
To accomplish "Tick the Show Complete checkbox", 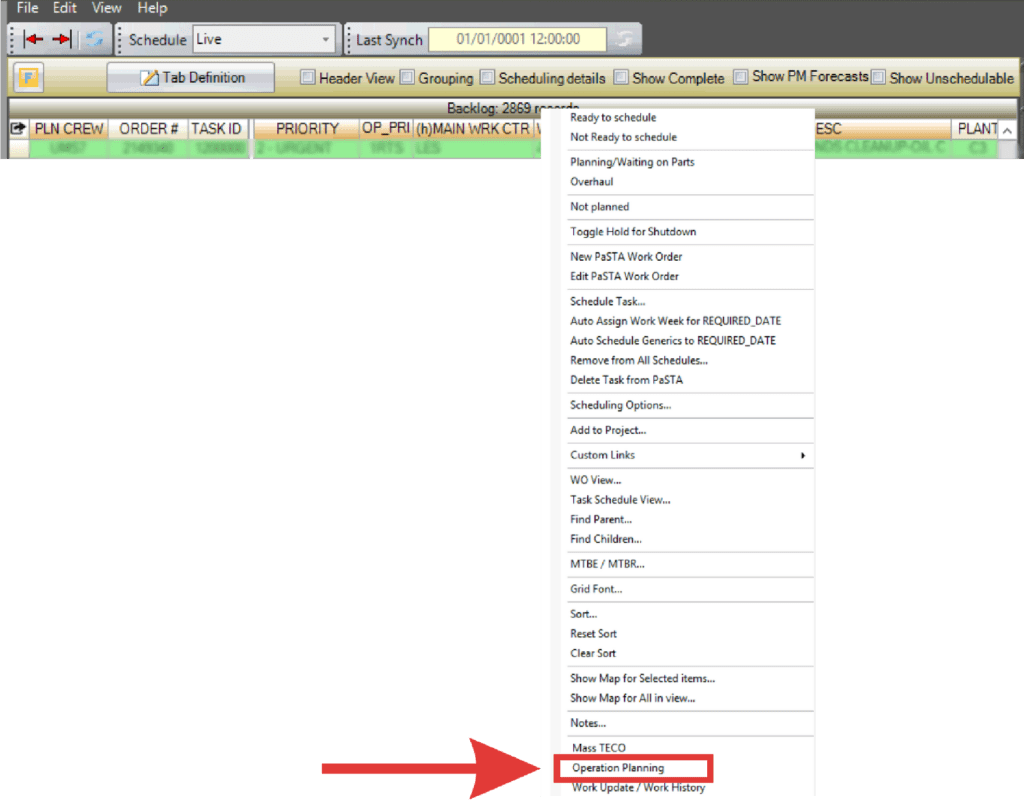I will click(x=622, y=77).
